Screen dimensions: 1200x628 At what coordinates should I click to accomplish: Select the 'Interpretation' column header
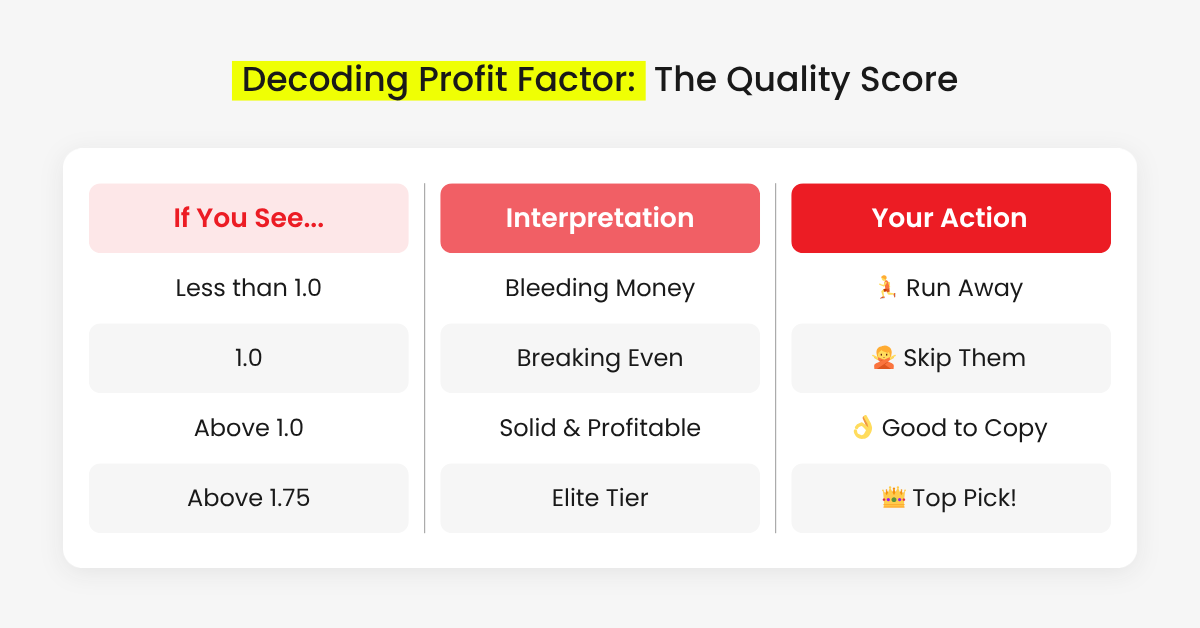600,218
